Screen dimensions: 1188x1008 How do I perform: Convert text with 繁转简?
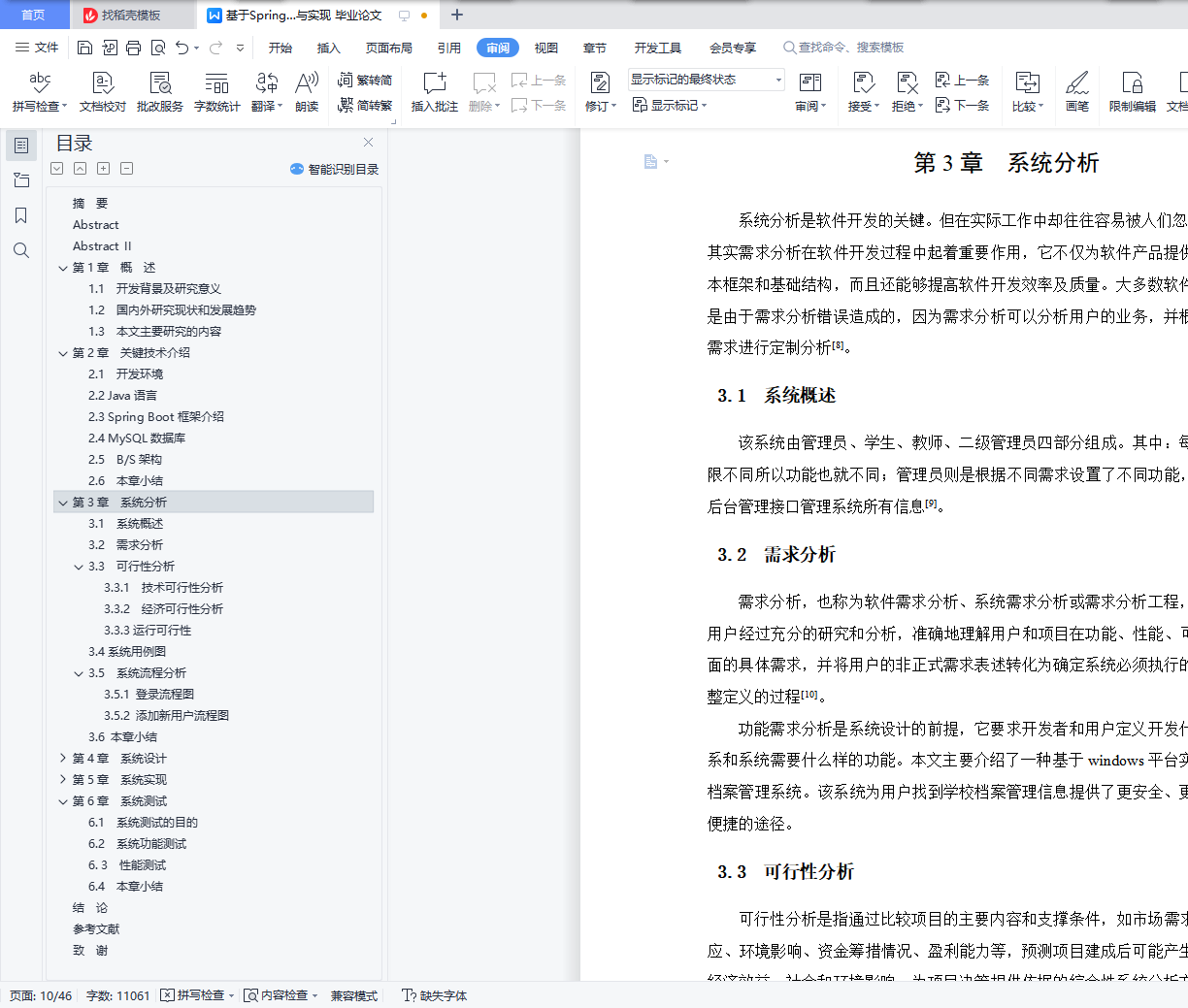click(365, 81)
